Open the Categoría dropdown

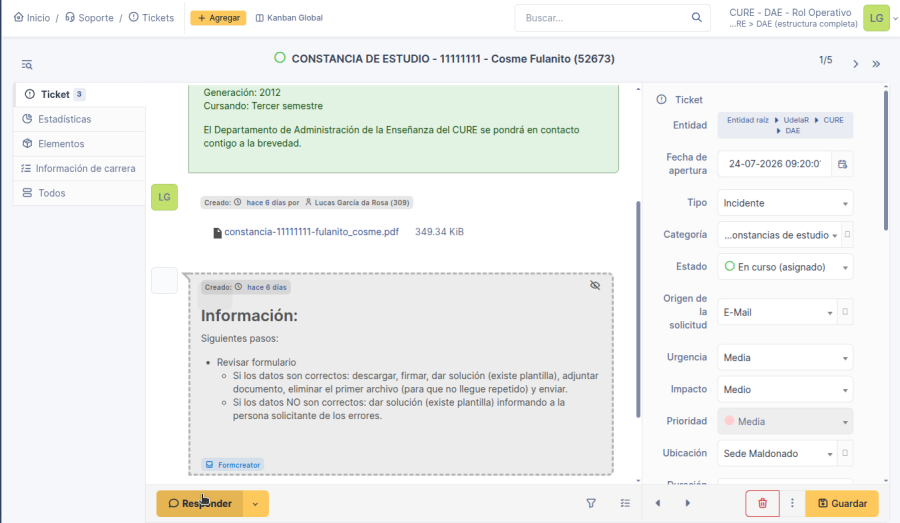pos(779,235)
